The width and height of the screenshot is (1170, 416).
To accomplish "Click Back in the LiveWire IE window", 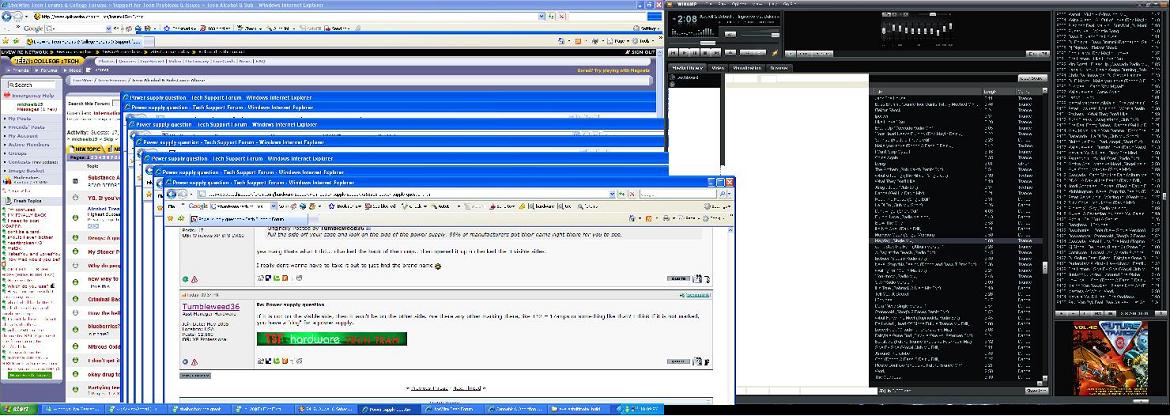I will click(7, 16).
